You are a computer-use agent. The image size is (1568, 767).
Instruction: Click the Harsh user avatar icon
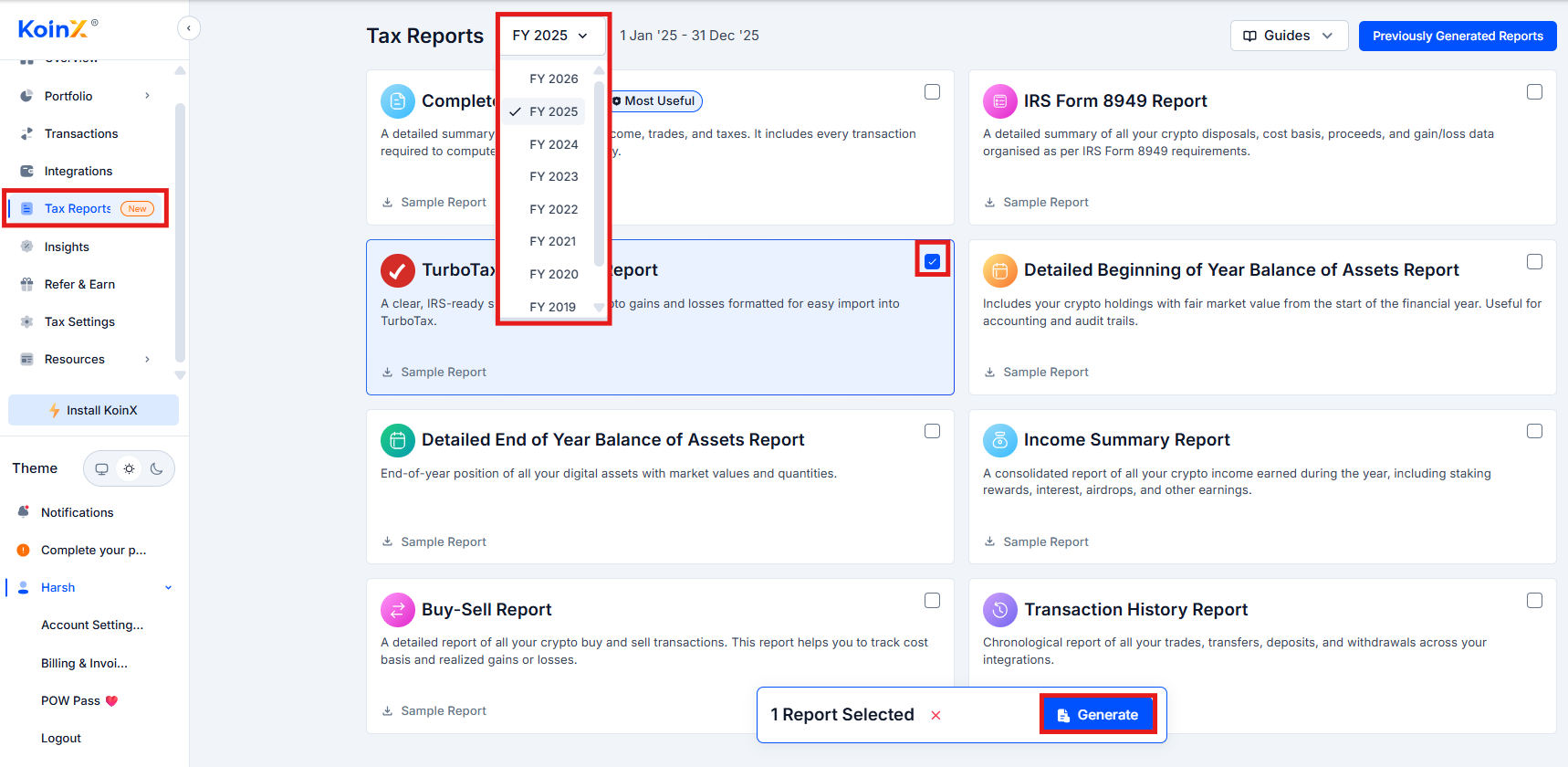[x=24, y=587]
